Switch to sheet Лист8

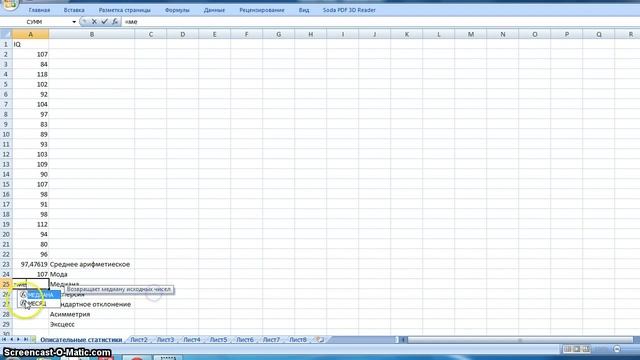(298, 340)
